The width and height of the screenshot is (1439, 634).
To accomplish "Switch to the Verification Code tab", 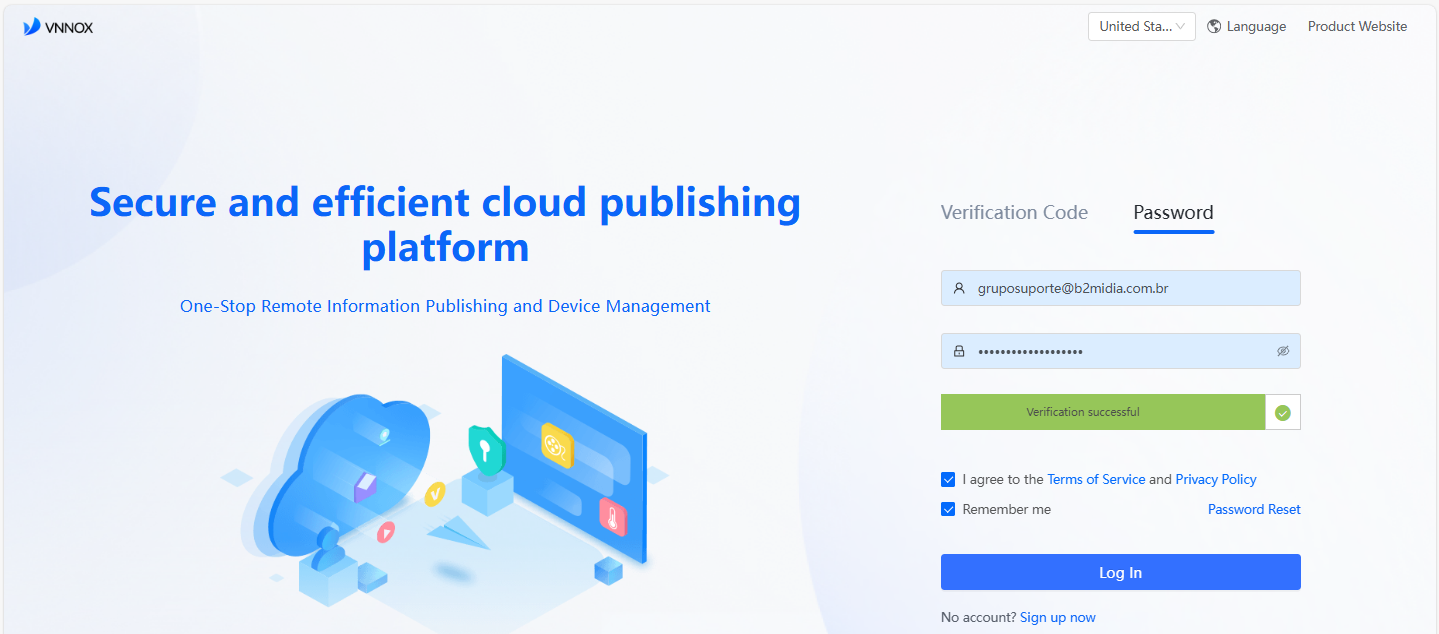I will click(x=1014, y=212).
